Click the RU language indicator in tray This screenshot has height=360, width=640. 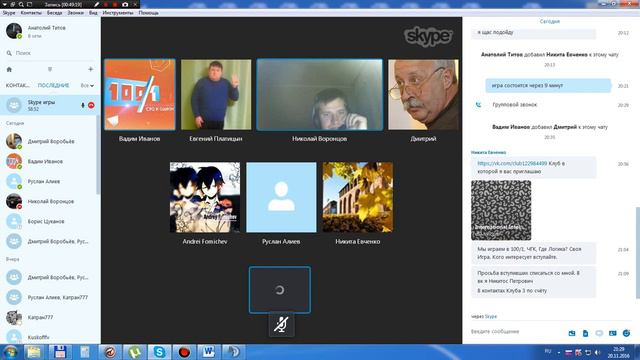coord(548,351)
